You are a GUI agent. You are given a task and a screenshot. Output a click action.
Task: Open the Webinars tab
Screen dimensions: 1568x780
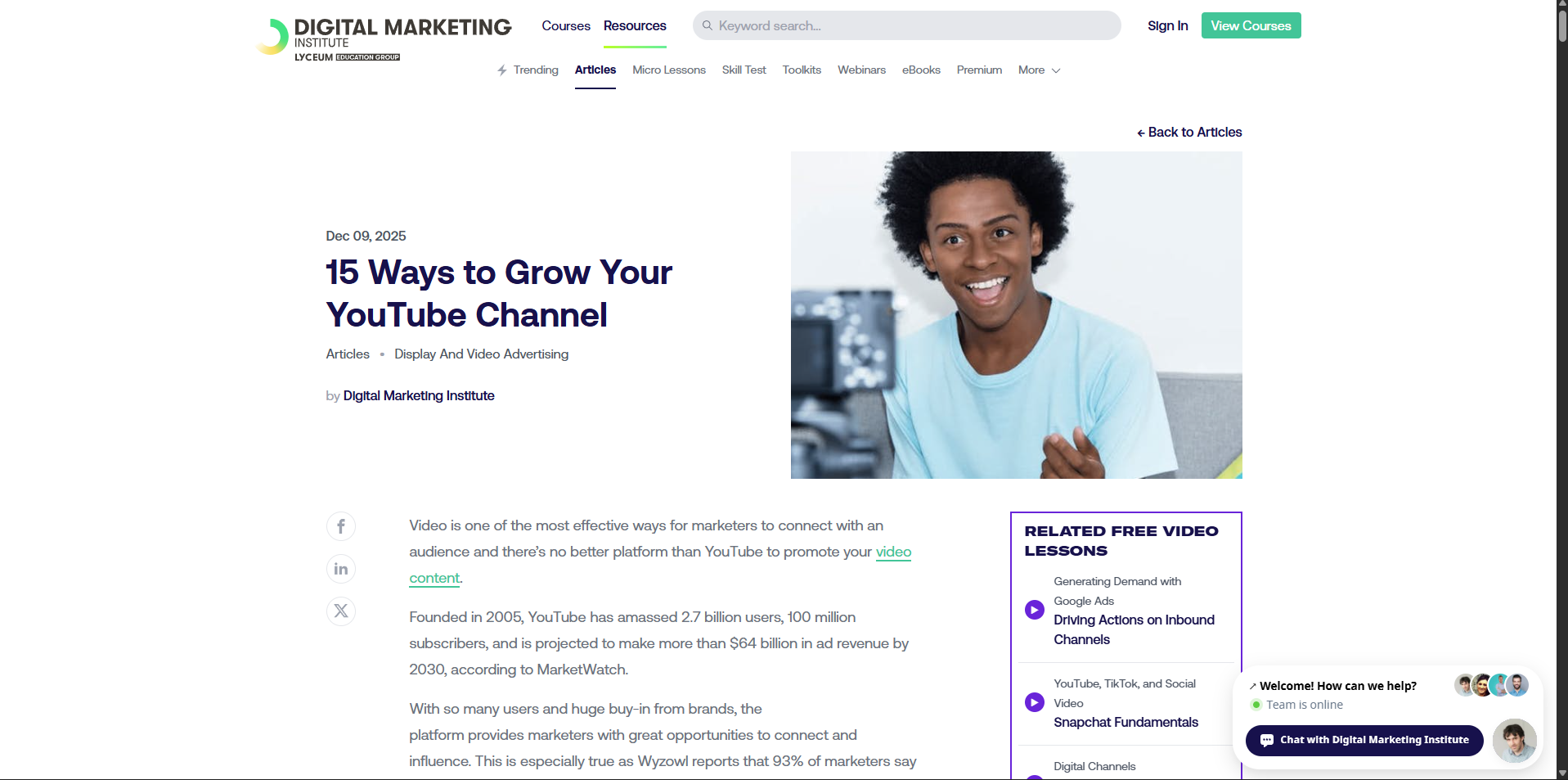[861, 70]
